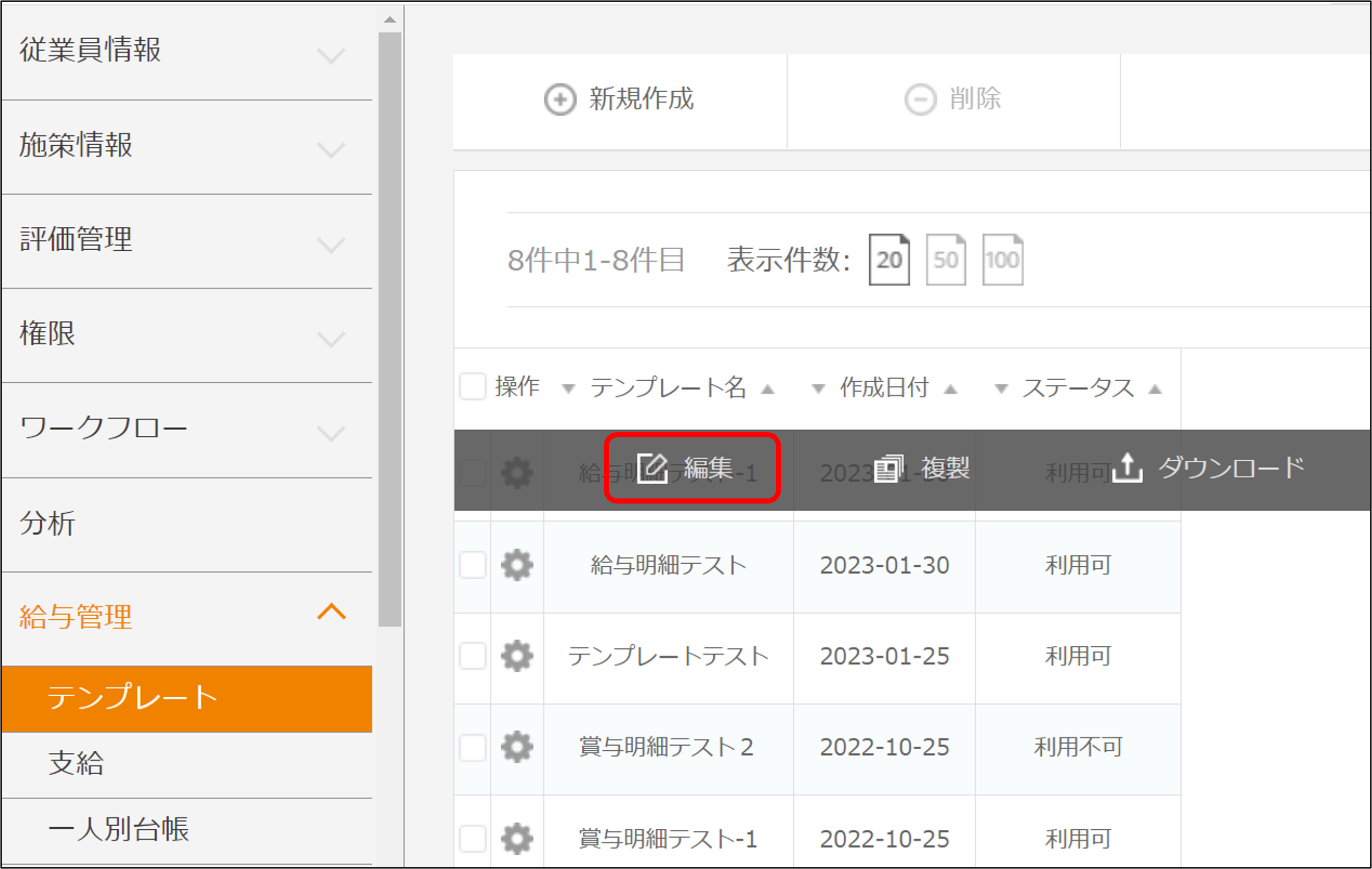This screenshot has width=1372, height=869.
Task: Check the box for the 給与明細テスト row
Action: 472,565
